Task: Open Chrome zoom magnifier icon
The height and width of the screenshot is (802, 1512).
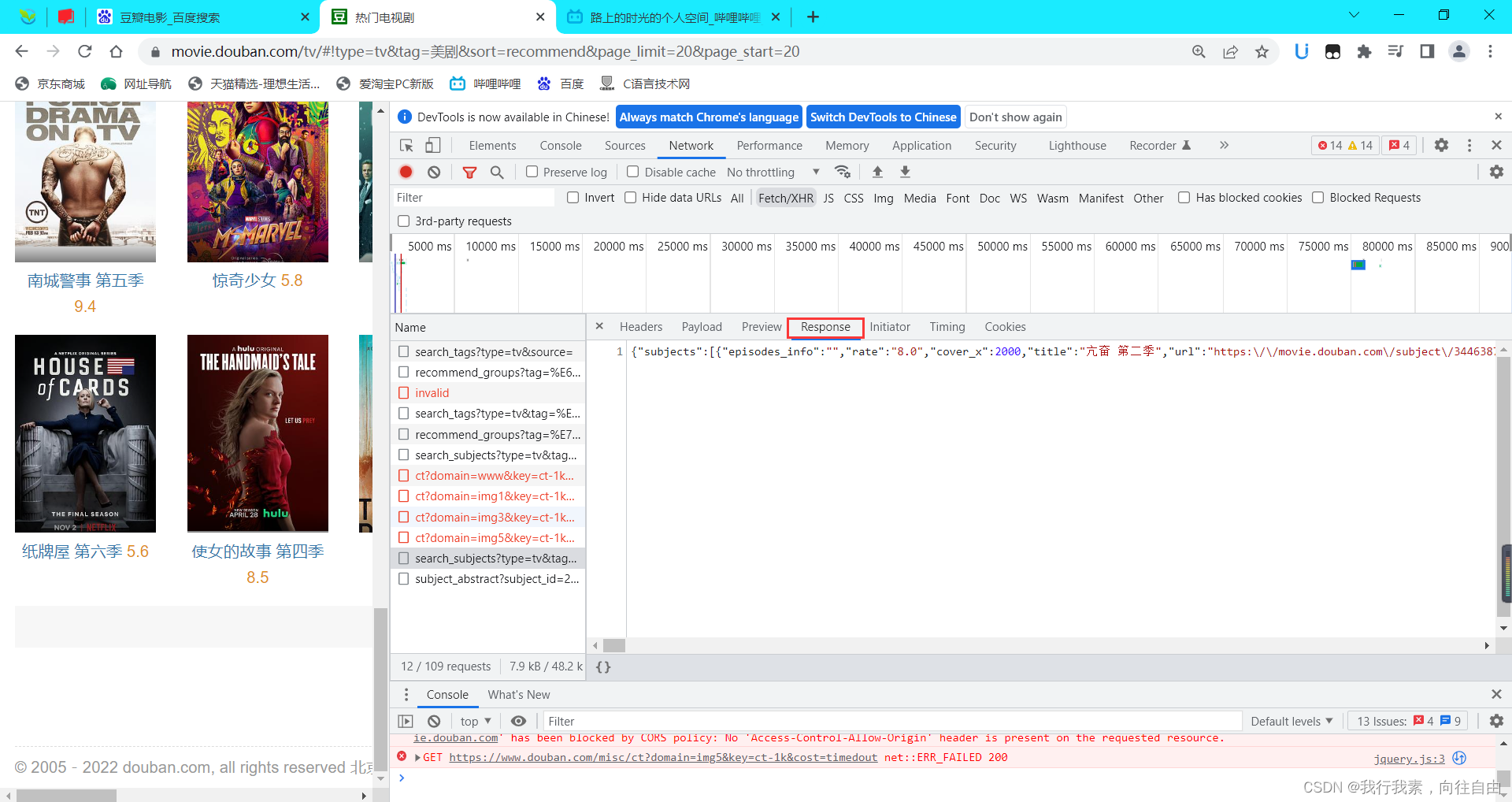Action: click(1199, 51)
